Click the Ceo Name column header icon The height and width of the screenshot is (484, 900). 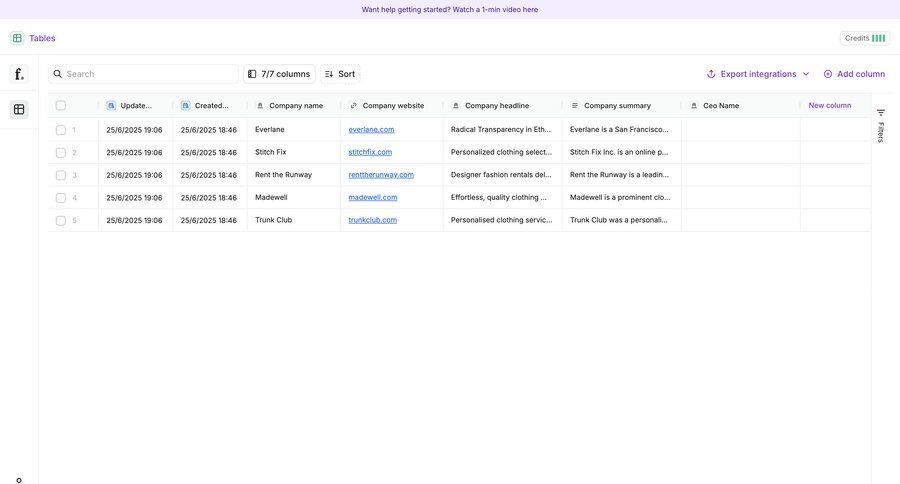pos(694,106)
